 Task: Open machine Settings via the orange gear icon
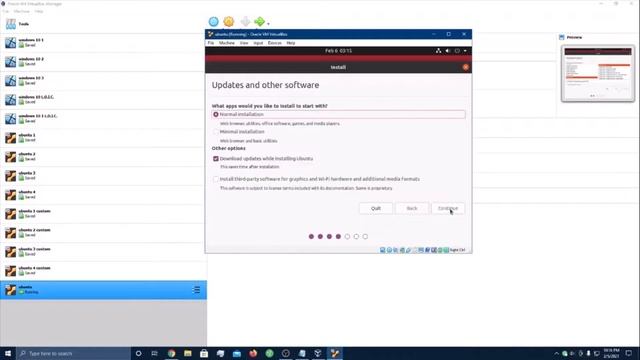coord(229,22)
